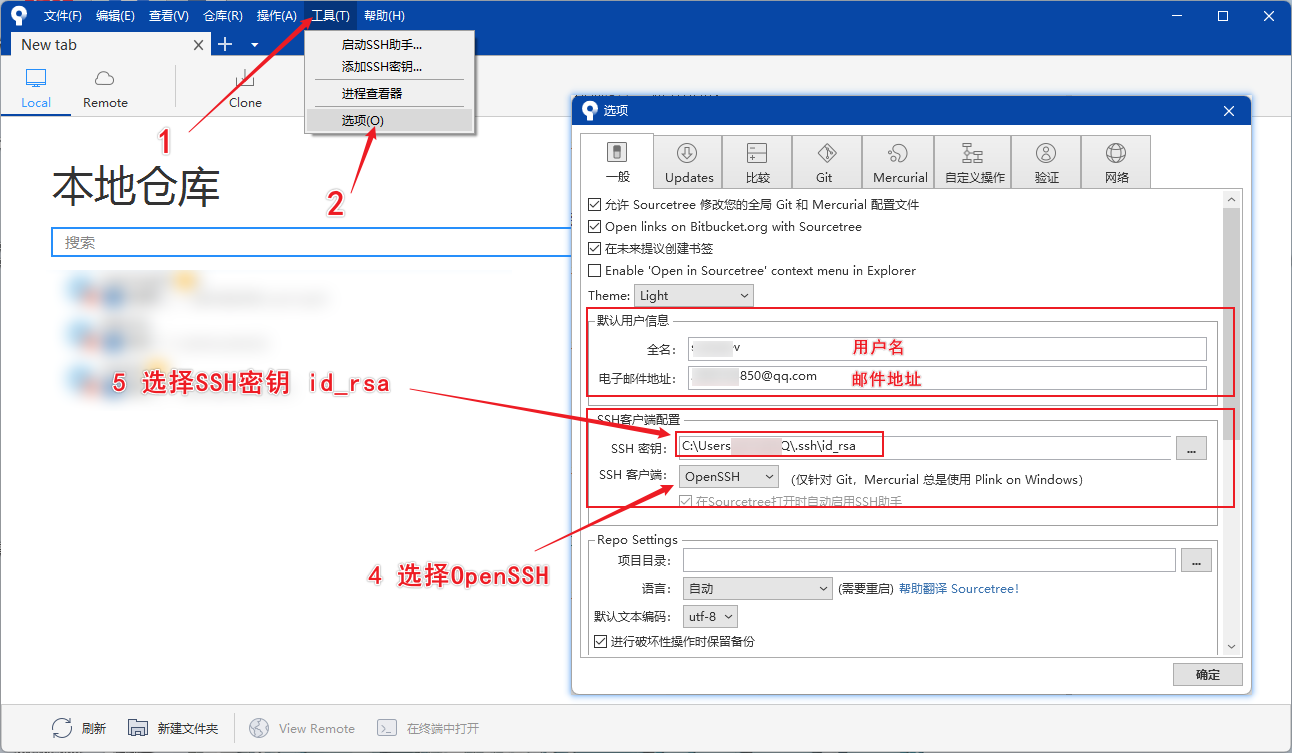
Task: Click the View Remote globe icon
Action: click(x=260, y=728)
